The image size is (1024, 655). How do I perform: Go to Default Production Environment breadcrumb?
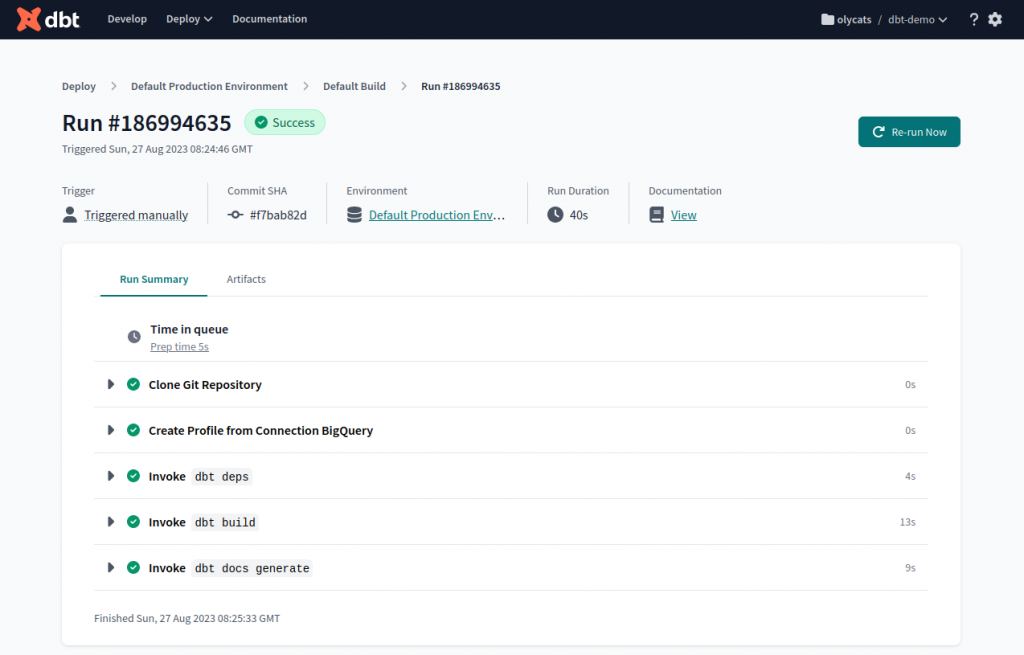(209, 86)
